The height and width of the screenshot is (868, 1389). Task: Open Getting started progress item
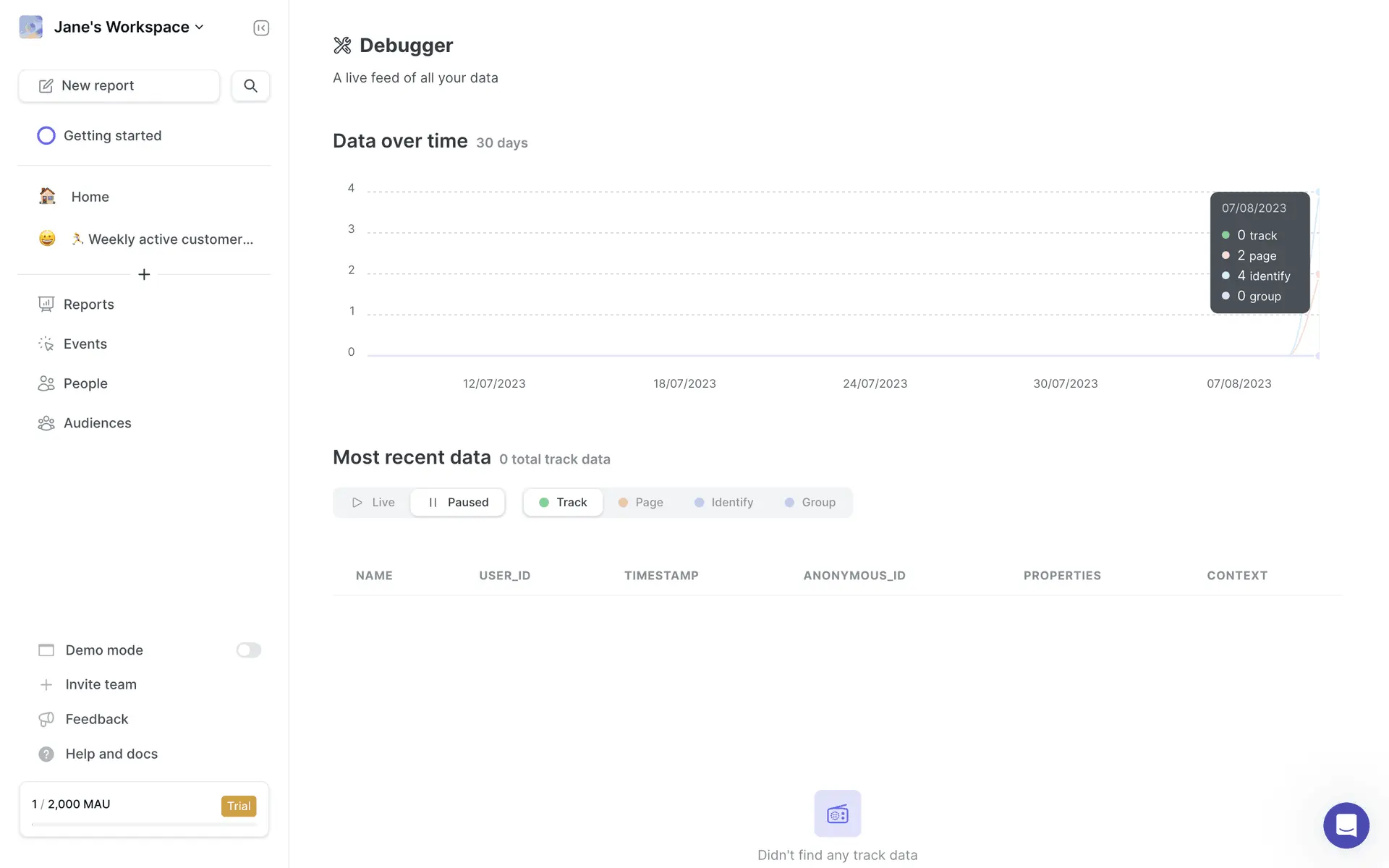tap(112, 135)
